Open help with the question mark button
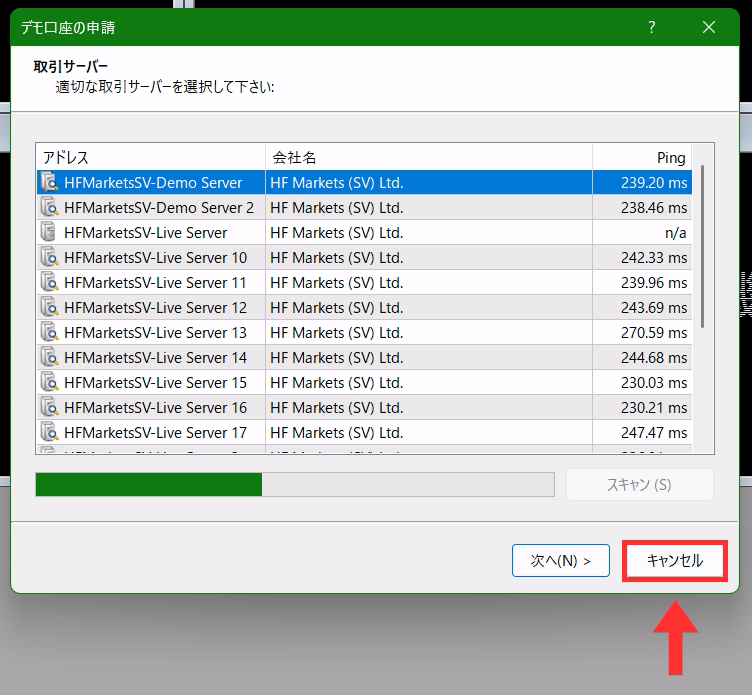 tap(652, 27)
